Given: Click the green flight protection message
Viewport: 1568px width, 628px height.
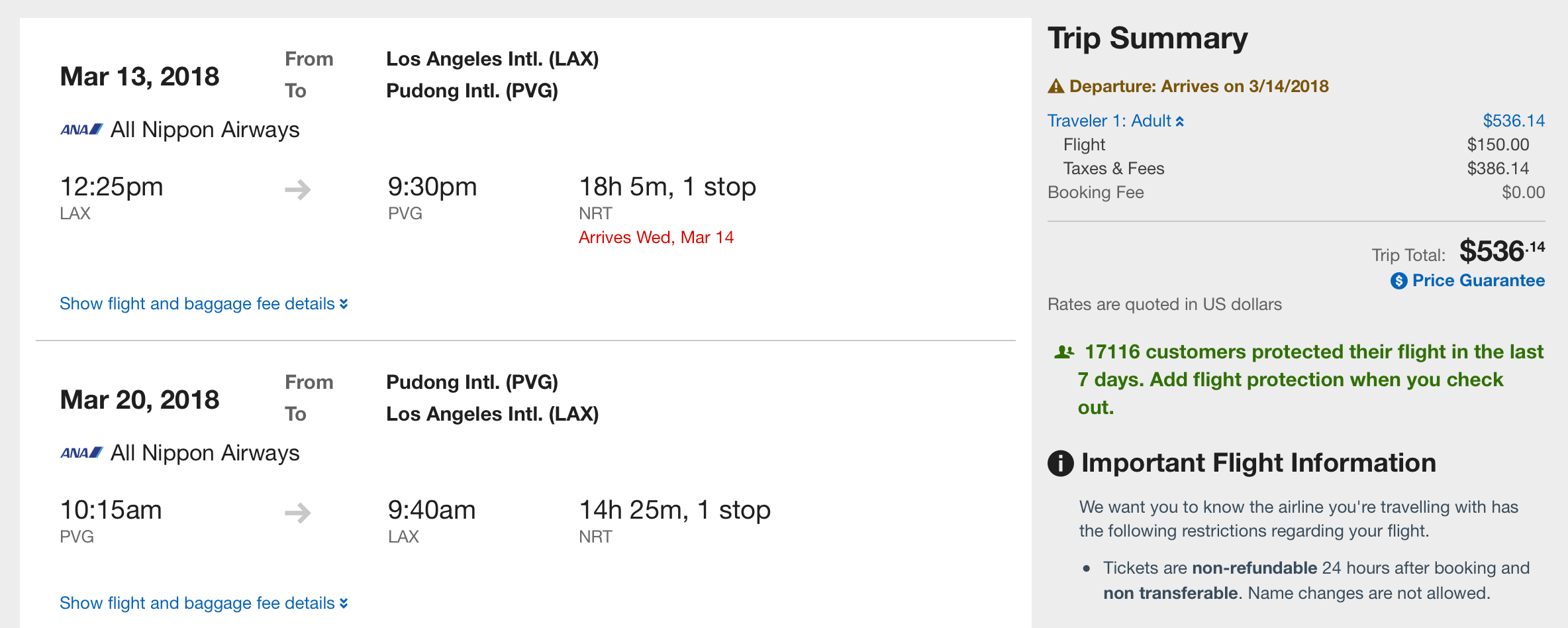Looking at the screenshot, I should (1298, 379).
